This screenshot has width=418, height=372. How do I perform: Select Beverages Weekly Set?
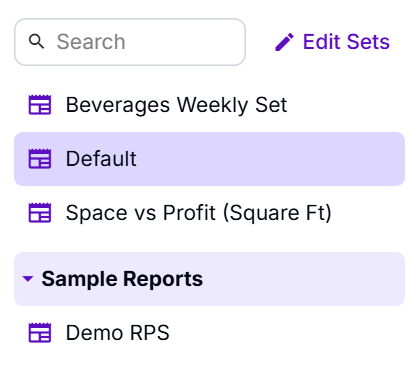tap(209, 105)
